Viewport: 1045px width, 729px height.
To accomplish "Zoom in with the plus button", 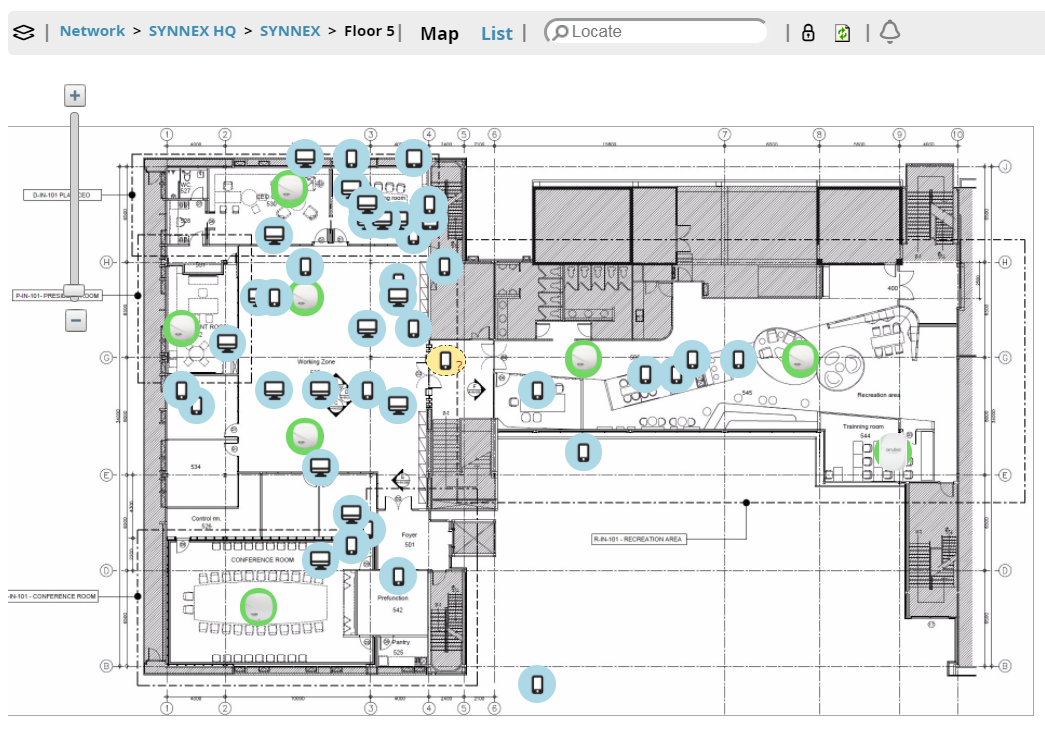I will tap(75, 96).
